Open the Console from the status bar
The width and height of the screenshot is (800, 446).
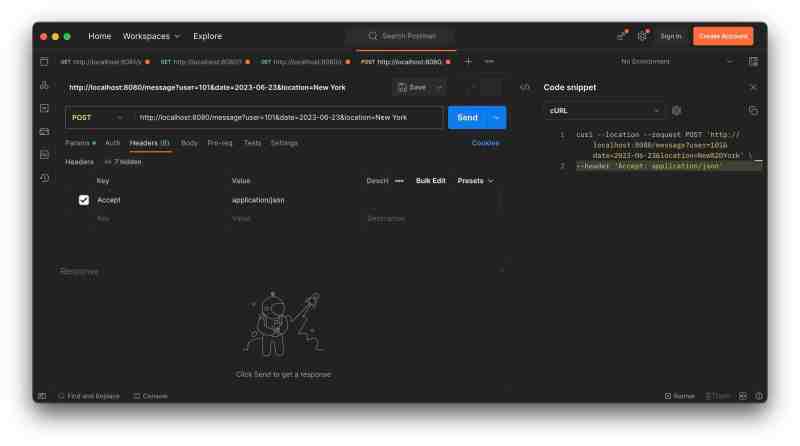point(151,396)
